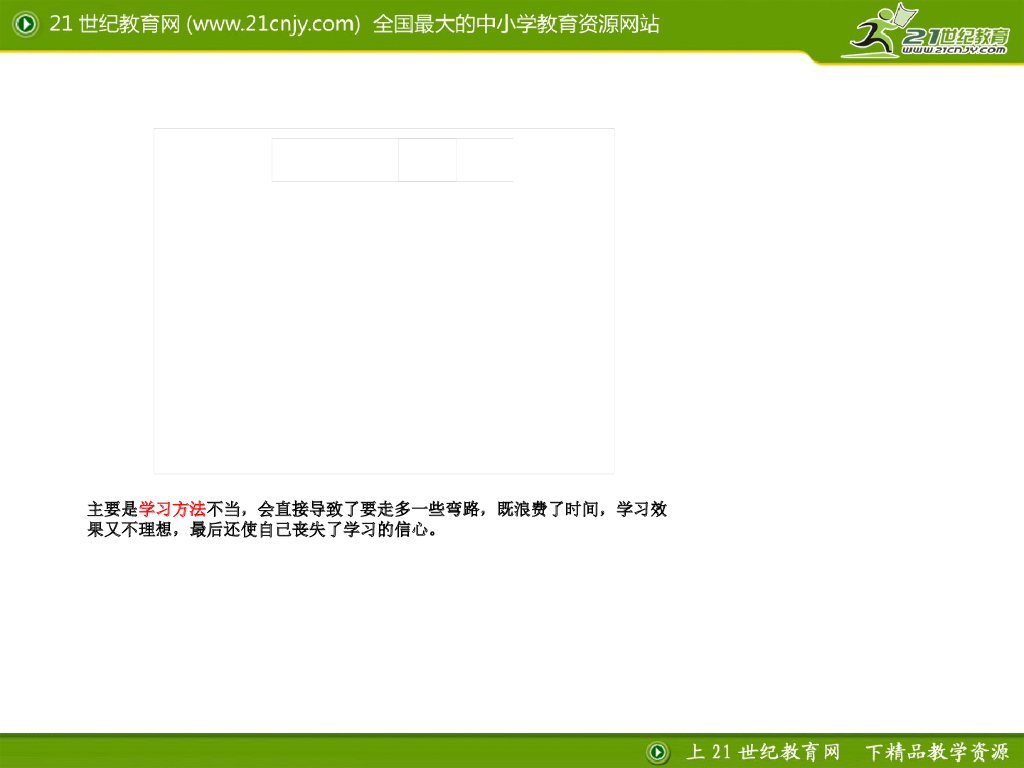Click the green play icon in the top header
The width and height of the screenshot is (1024, 768).
click(26, 24)
